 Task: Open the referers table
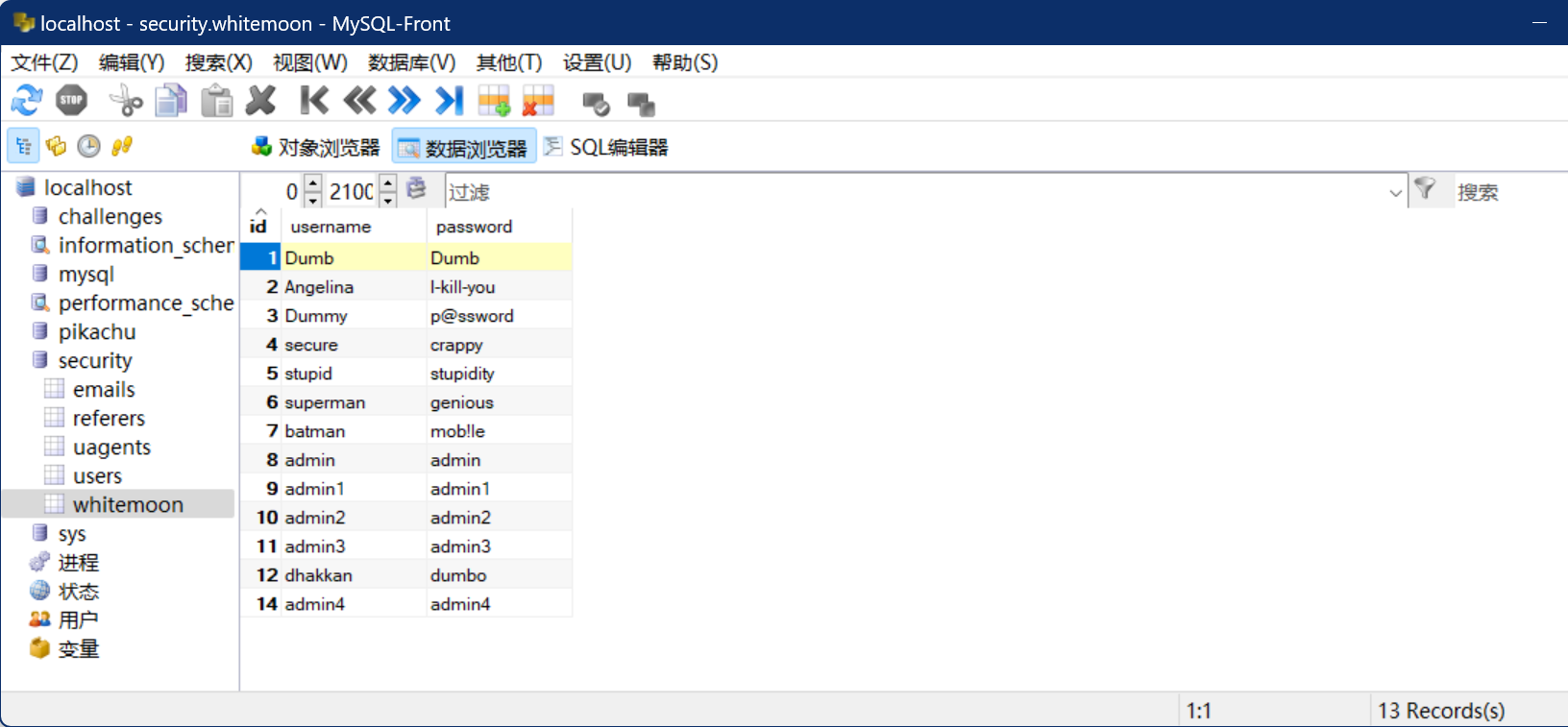(95, 418)
